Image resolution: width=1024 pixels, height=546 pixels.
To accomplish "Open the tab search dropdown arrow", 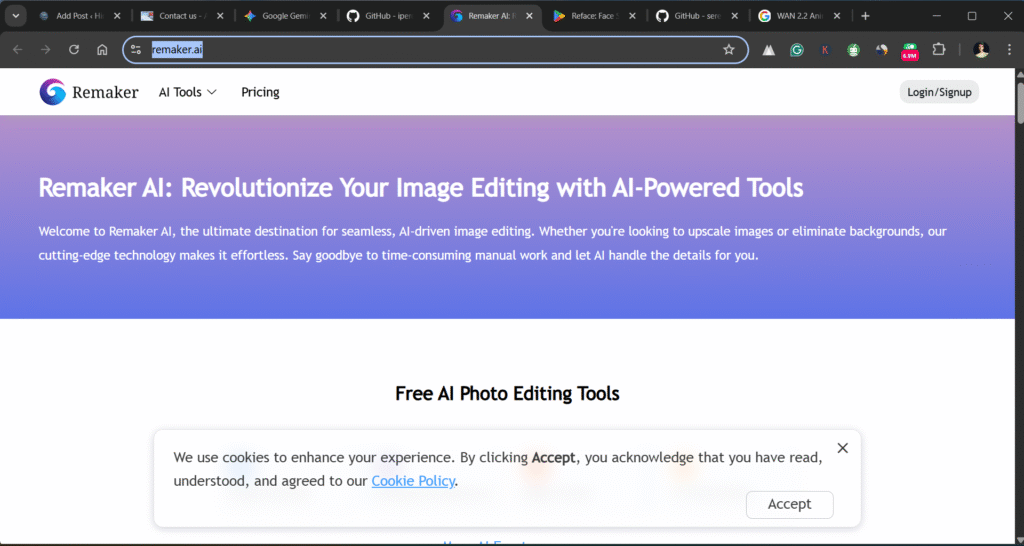I will tap(16, 16).
